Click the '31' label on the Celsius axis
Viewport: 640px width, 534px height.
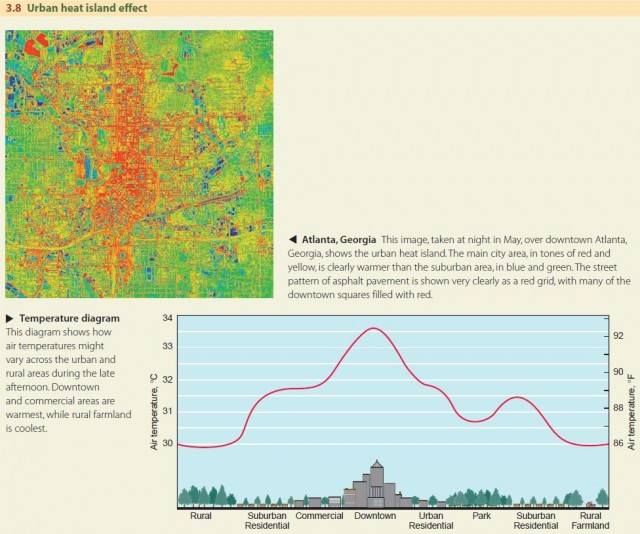click(x=168, y=411)
